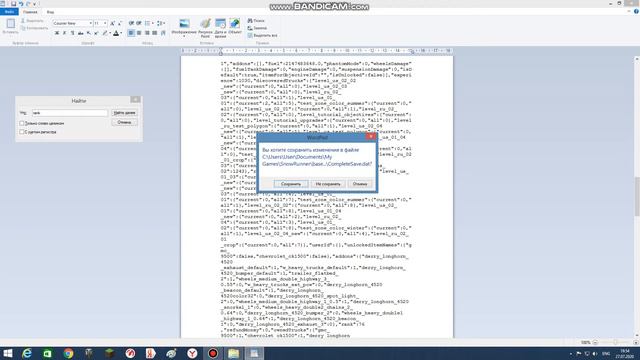Expand the line spacing dropdown
The image size is (640, 360).
(x=164, y=23)
